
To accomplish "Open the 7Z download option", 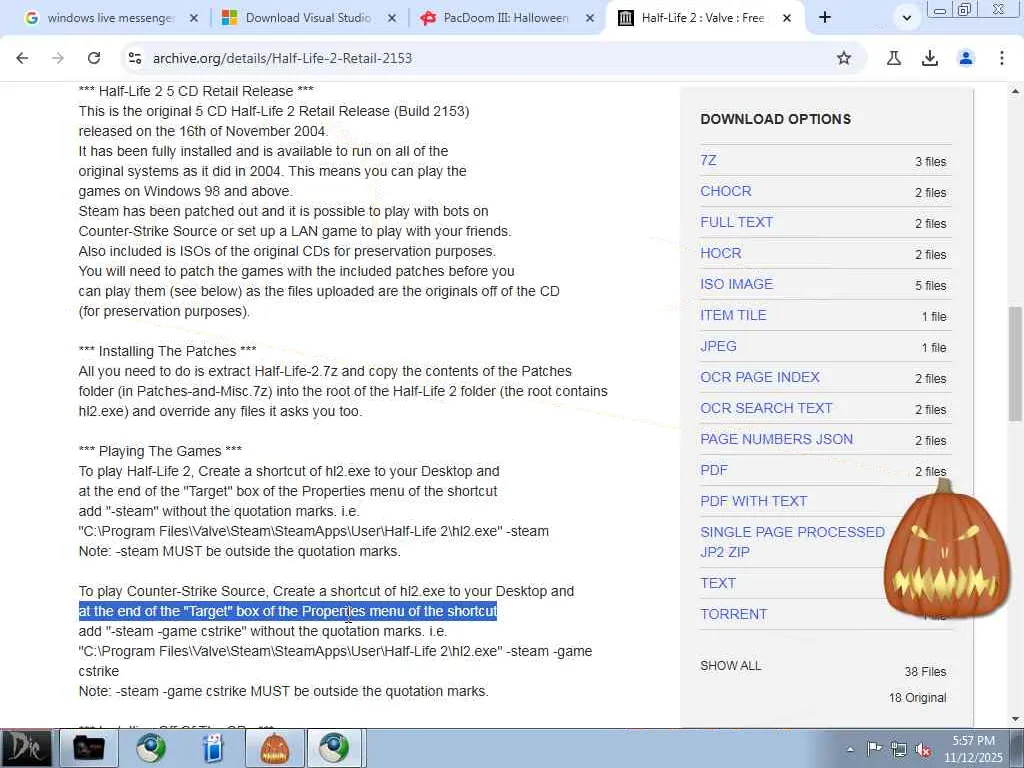I will point(708,160).
